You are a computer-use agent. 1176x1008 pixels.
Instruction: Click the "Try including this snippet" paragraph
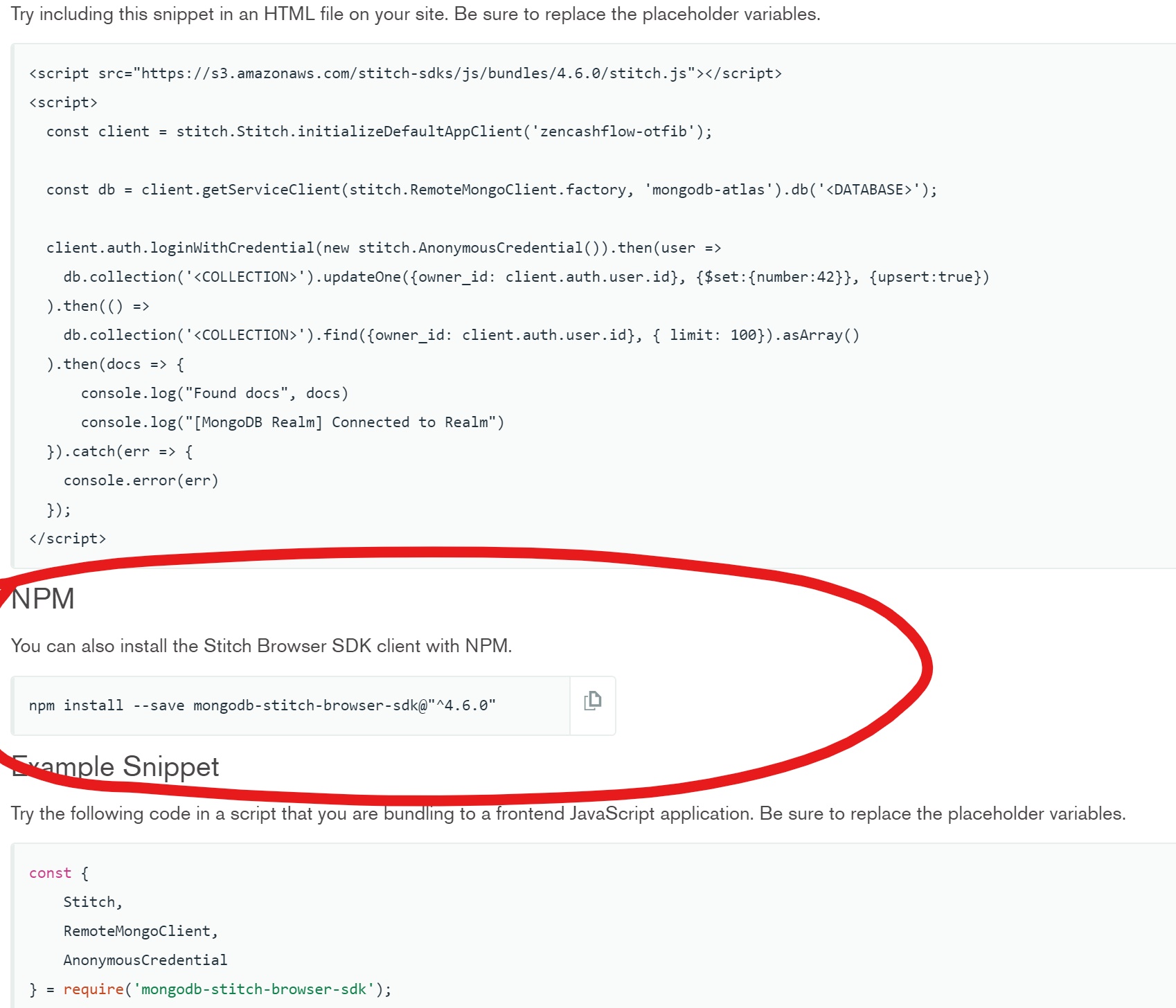tap(415, 14)
